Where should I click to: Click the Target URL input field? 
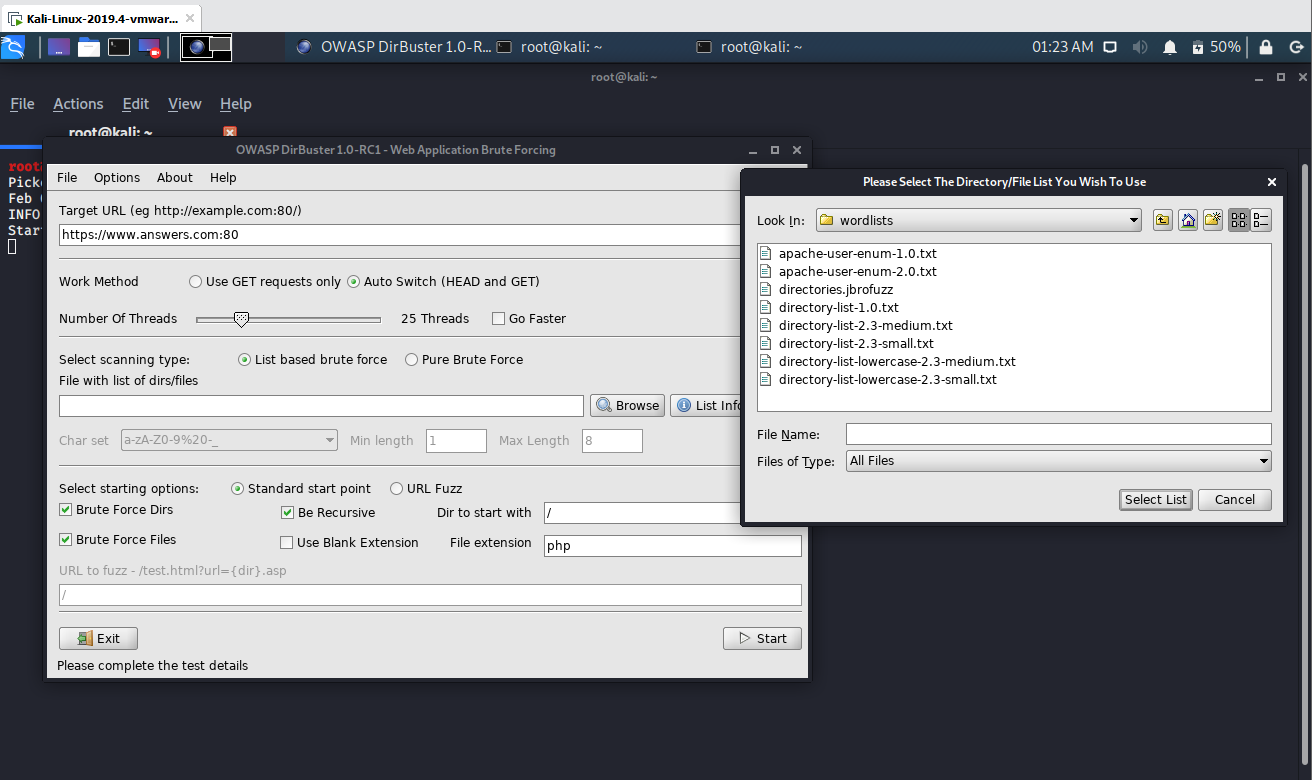(x=400, y=235)
